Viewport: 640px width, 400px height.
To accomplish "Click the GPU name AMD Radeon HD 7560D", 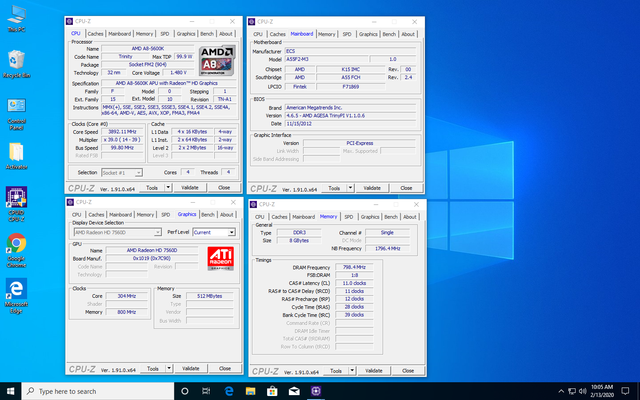I will 151,250.
